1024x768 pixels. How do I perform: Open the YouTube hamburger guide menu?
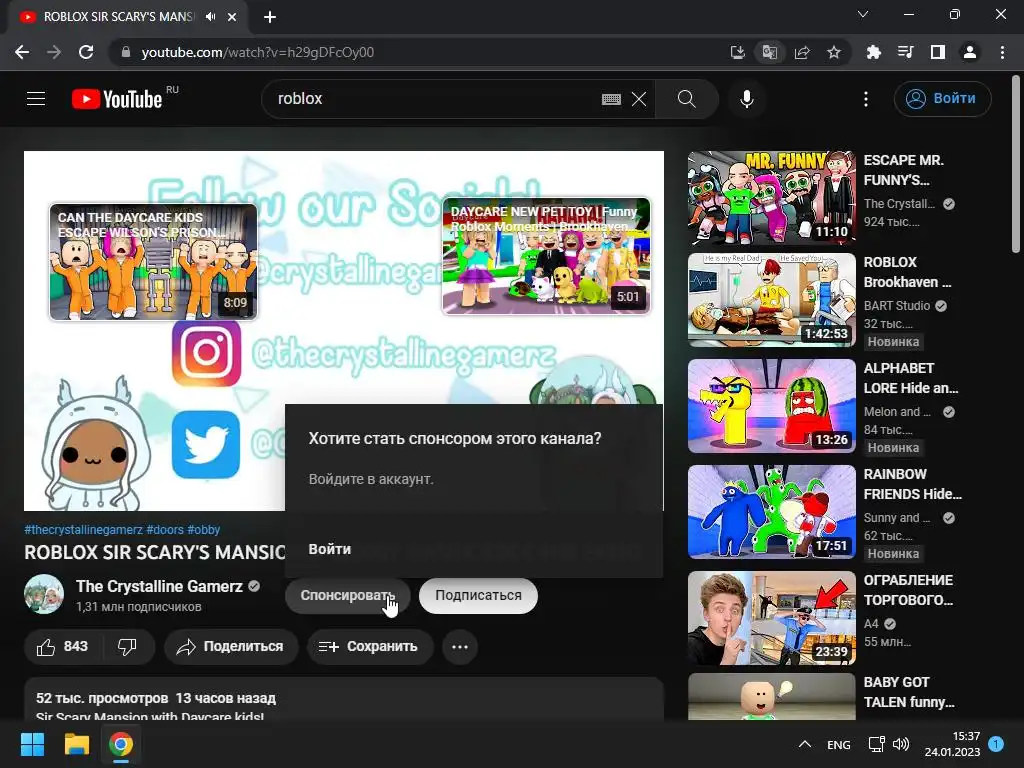36,99
